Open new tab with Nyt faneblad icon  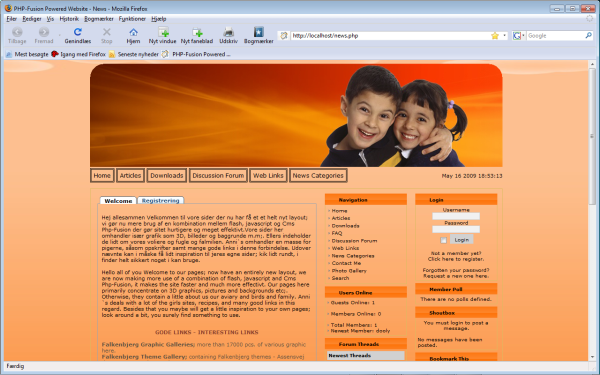197,32
